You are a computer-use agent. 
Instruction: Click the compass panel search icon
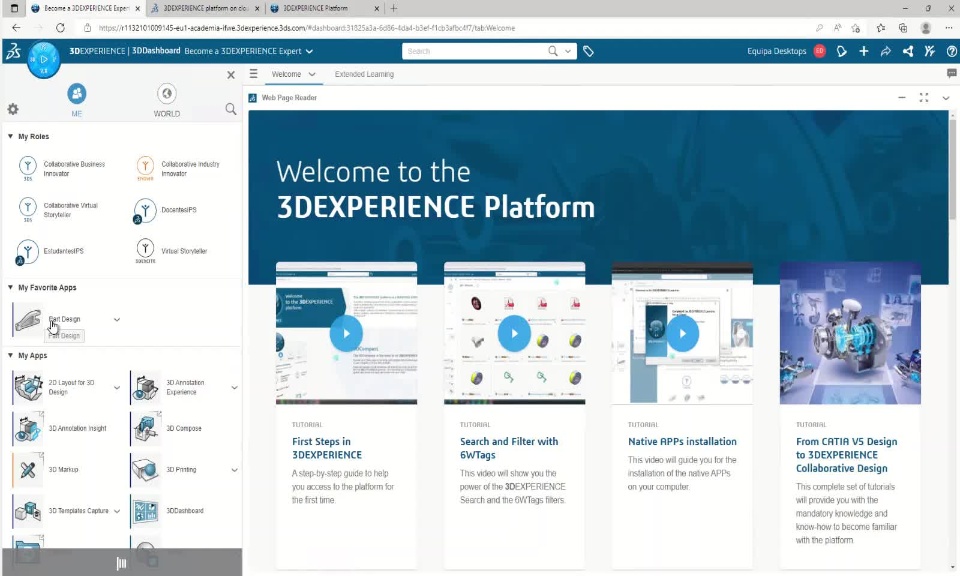(x=231, y=109)
